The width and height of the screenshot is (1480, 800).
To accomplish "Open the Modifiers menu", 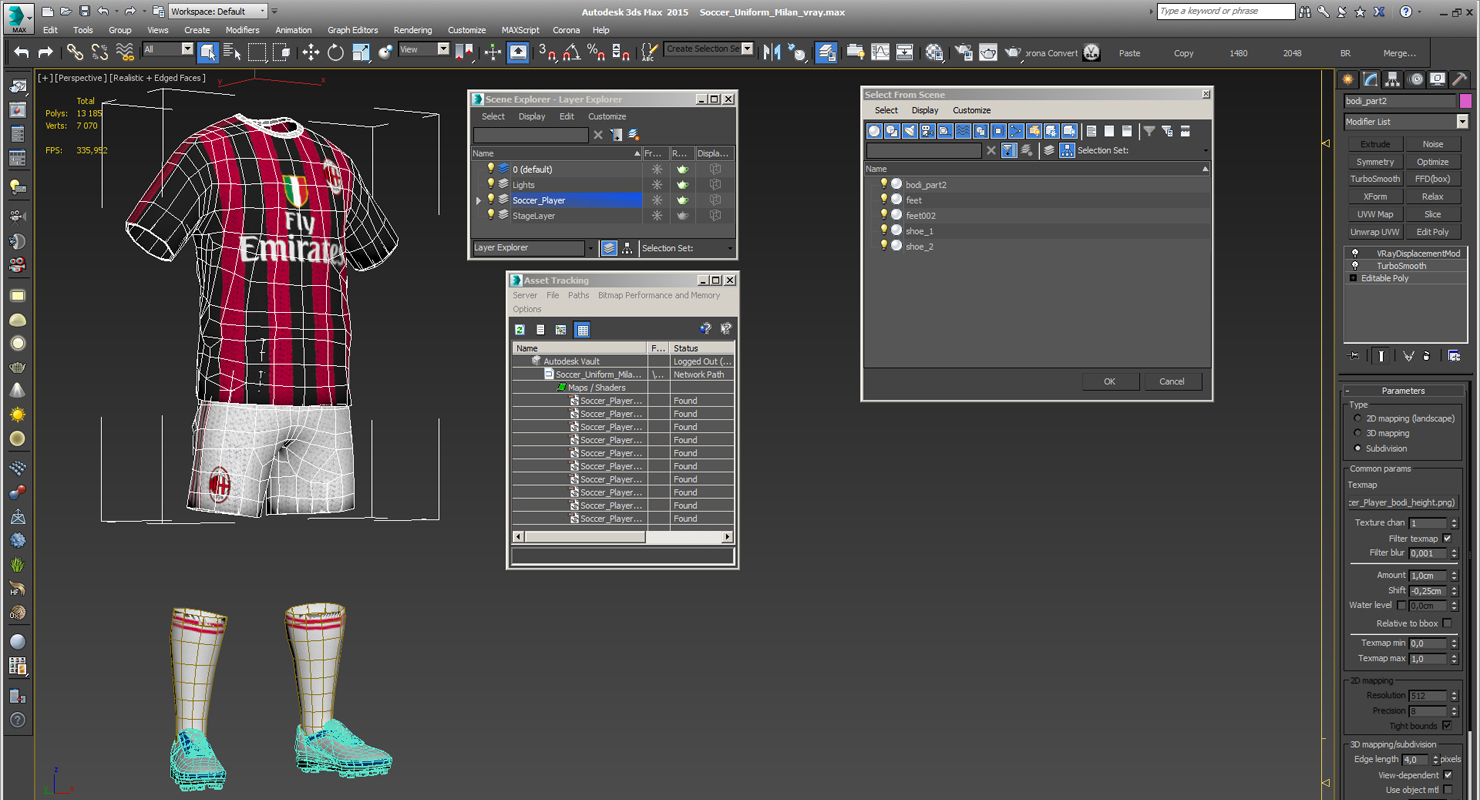I will [x=242, y=30].
